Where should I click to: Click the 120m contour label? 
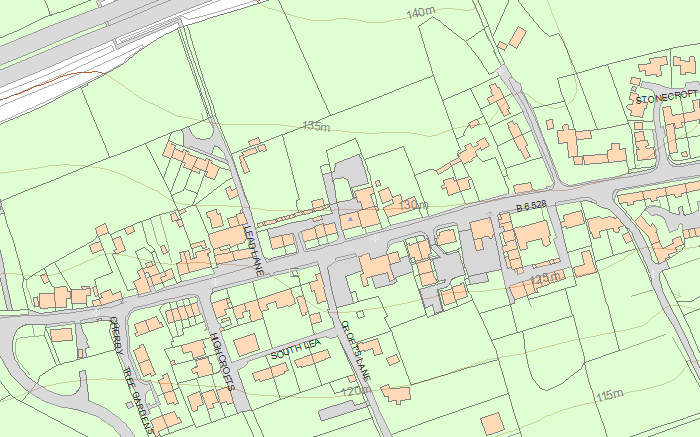tap(356, 391)
